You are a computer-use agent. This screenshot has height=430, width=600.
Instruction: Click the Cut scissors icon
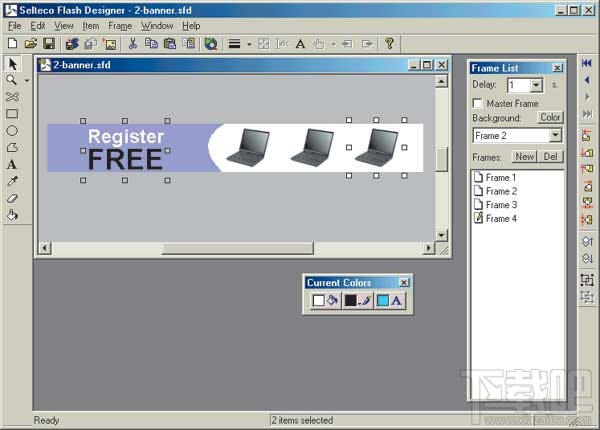133,44
